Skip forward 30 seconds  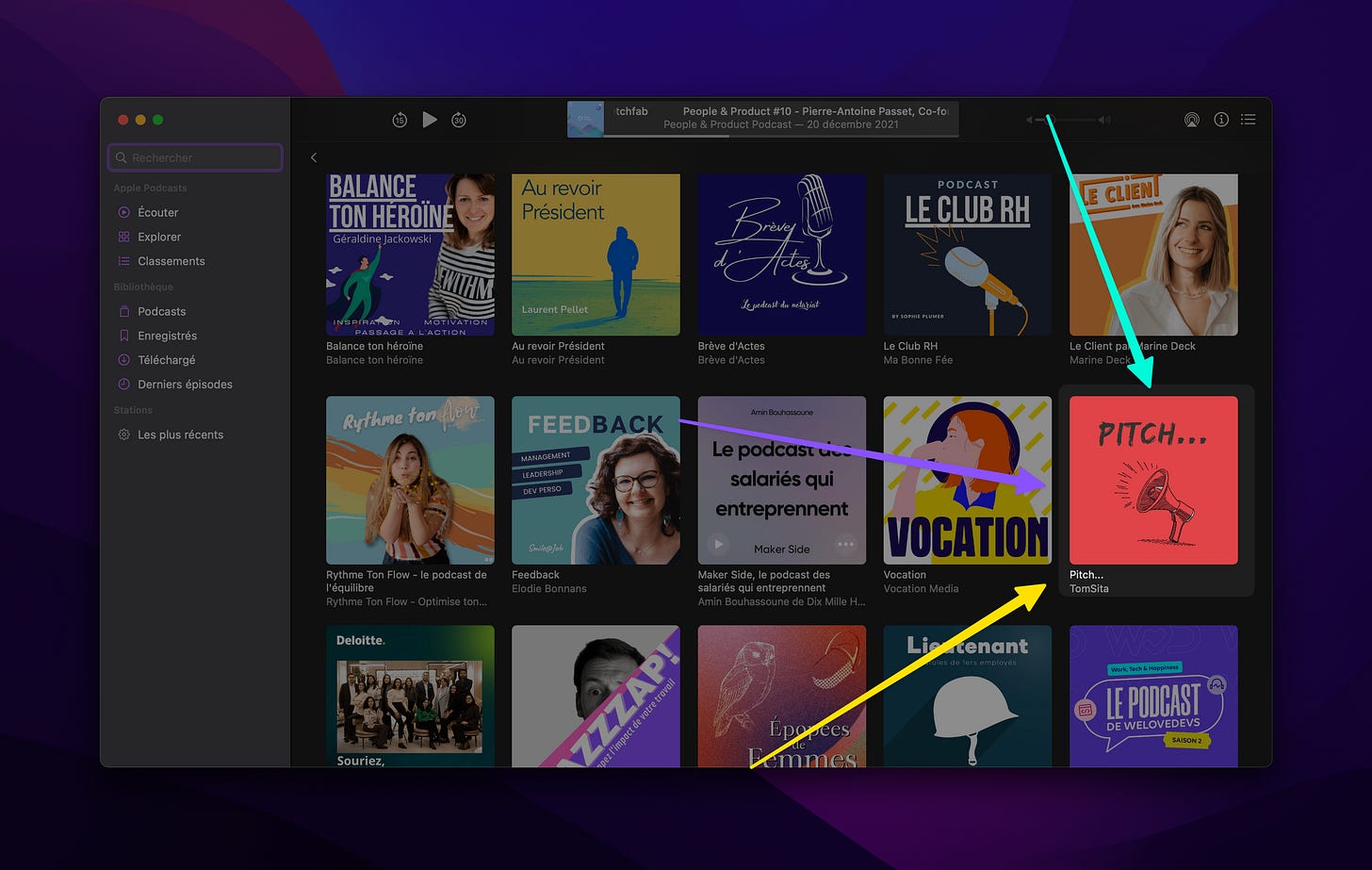click(459, 120)
